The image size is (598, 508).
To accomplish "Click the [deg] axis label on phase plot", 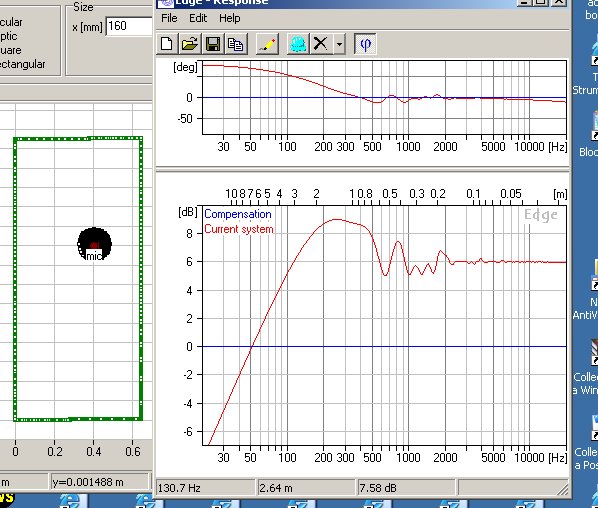I will (185, 67).
